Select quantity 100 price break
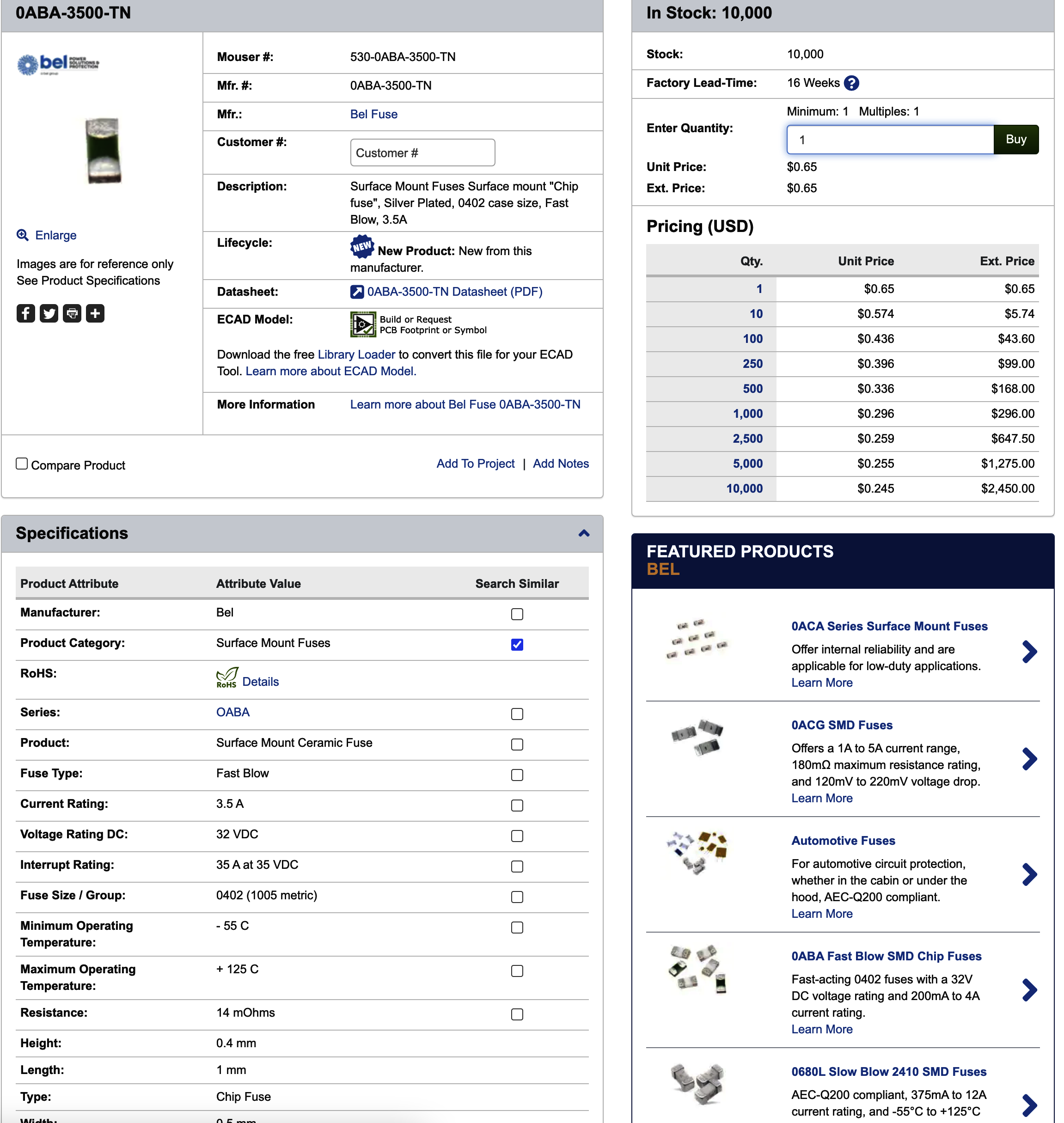Viewport: 1064px width, 1123px height. point(752,339)
